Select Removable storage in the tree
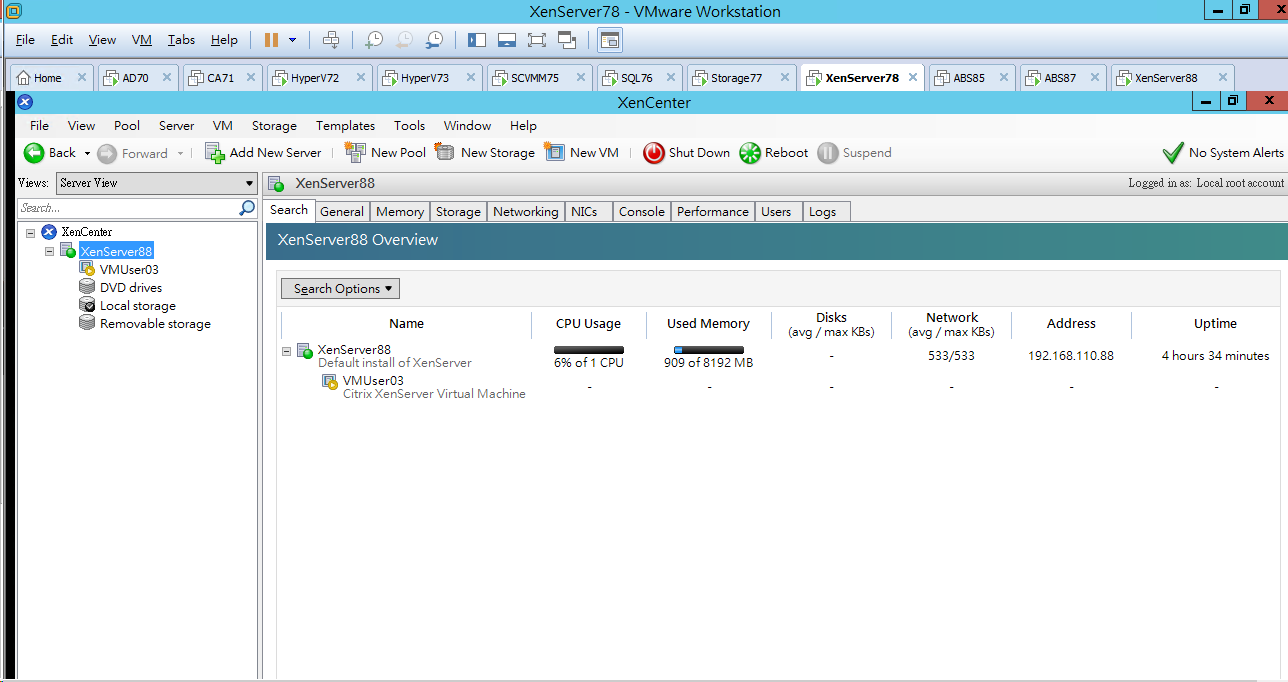 point(155,323)
